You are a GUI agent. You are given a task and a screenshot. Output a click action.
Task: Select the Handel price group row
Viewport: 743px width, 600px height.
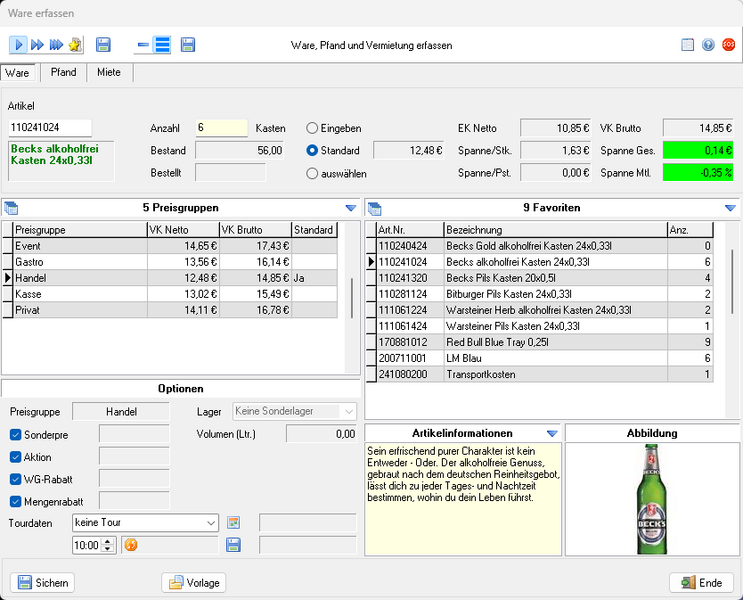(170, 278)
